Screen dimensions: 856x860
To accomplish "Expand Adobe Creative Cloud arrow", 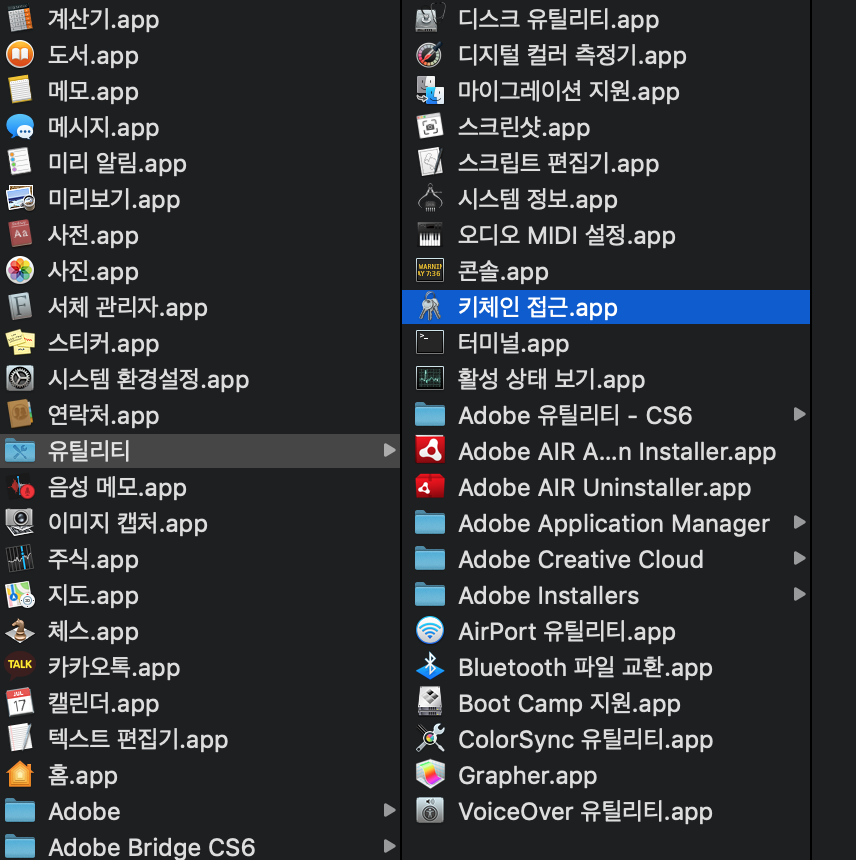I will coord(800,558).
